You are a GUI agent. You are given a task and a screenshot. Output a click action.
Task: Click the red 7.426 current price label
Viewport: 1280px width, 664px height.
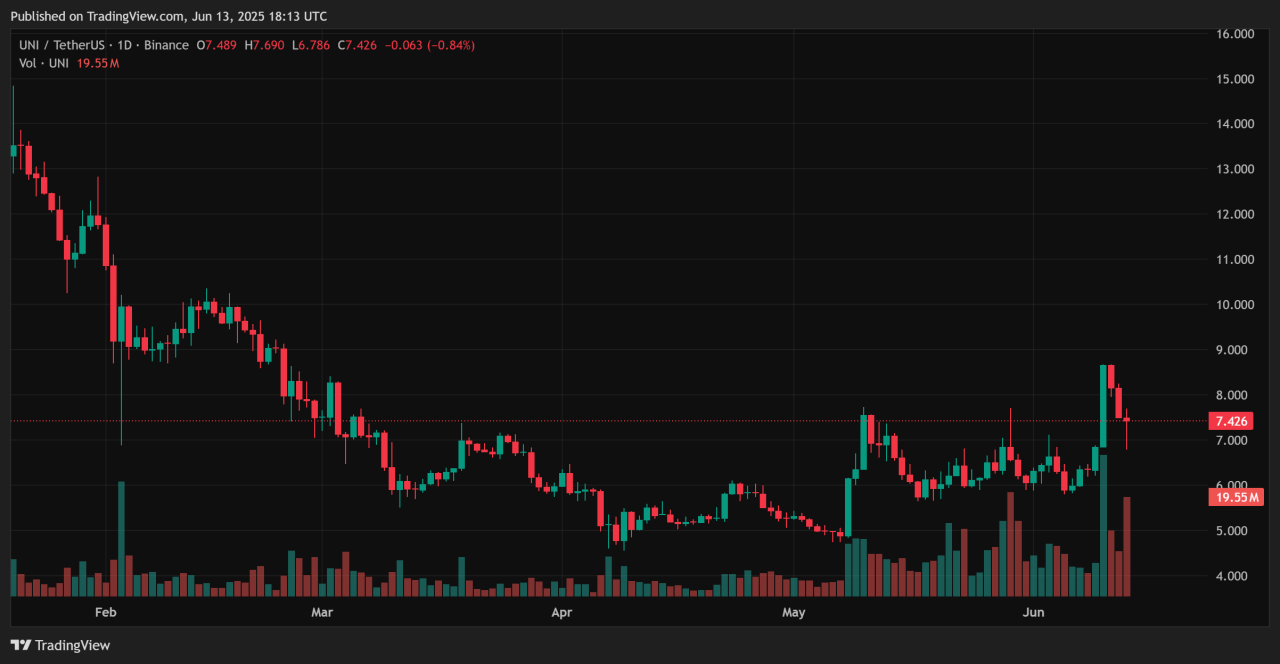click(x=1230, y=421)
